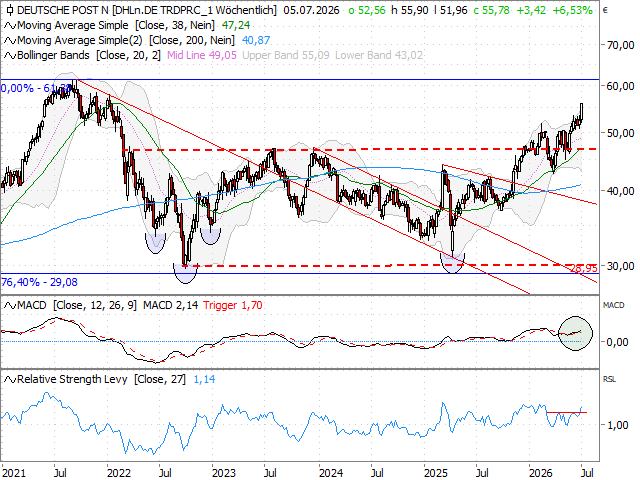Click the Jul label between 2021 and 2022

pos(60,473)
